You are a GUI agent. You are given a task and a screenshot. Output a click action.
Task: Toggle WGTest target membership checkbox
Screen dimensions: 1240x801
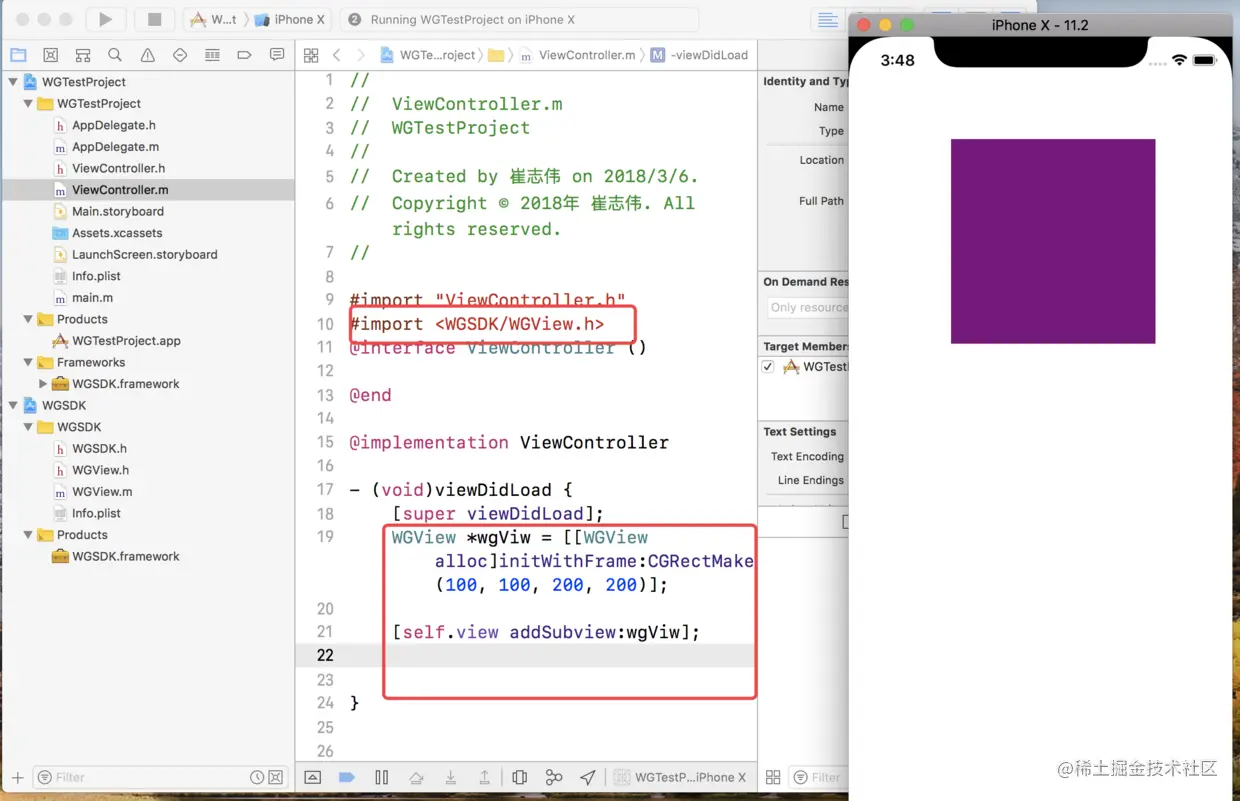tap(768, 367)
